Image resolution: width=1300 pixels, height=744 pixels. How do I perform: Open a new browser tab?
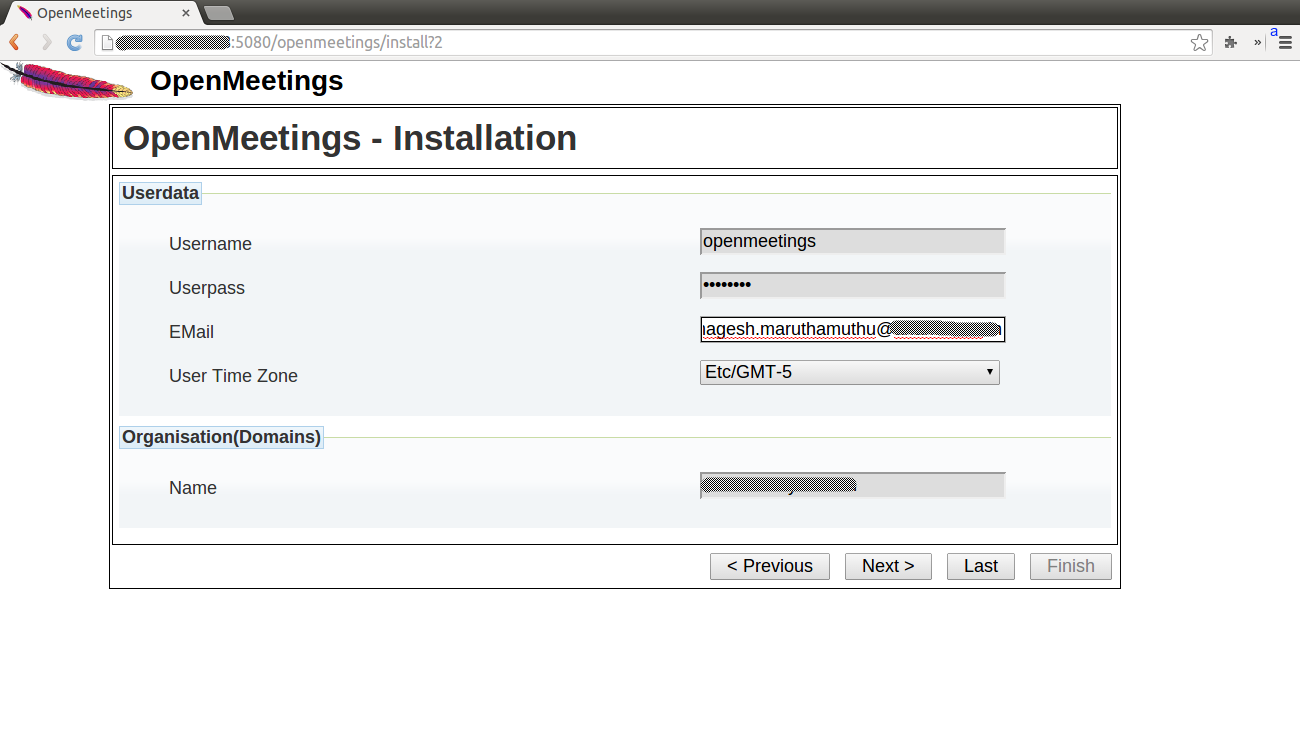[x=219, y=13]
